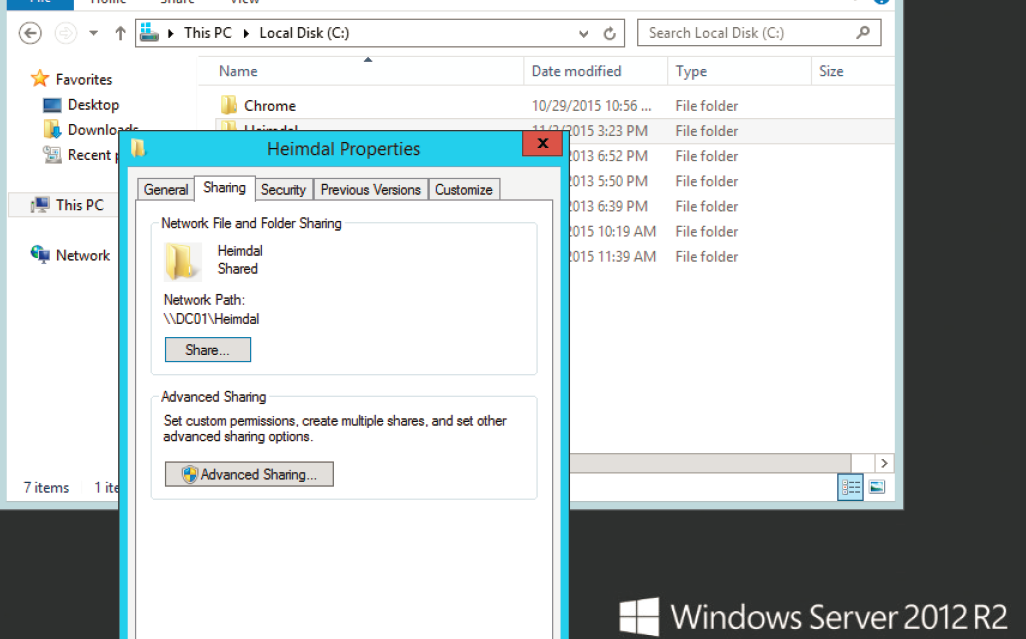Open Network from the navigation pane
The width and height of the screenshot is (1026, 639).
click(83, 255)
